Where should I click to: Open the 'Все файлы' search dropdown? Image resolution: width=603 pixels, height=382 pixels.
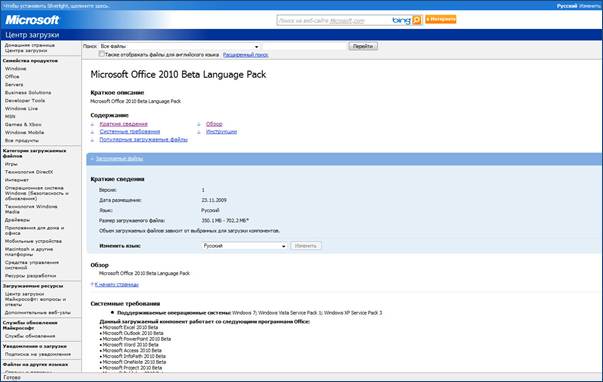tap(180, 46)
